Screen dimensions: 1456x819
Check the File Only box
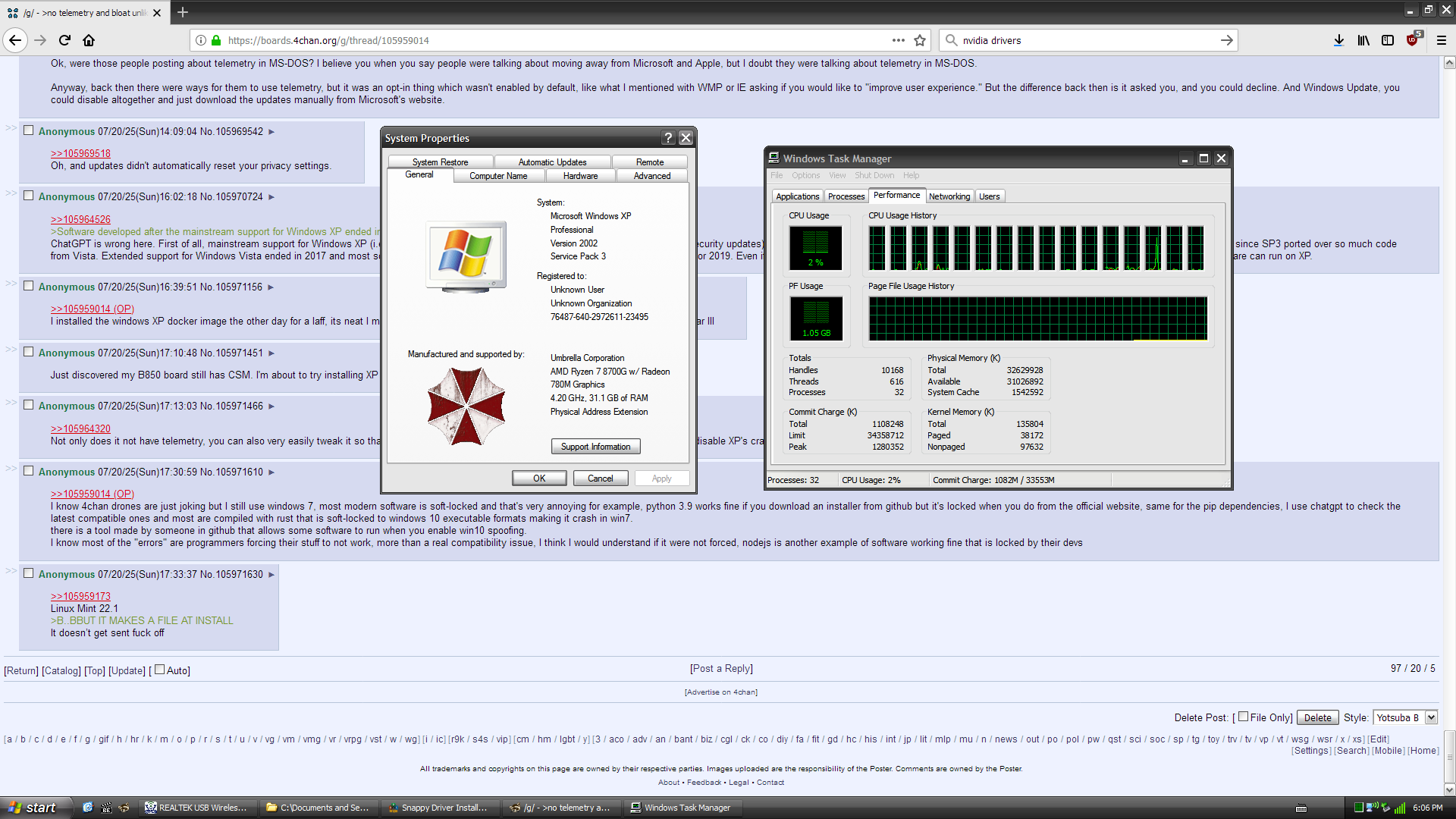(1243, 717)
